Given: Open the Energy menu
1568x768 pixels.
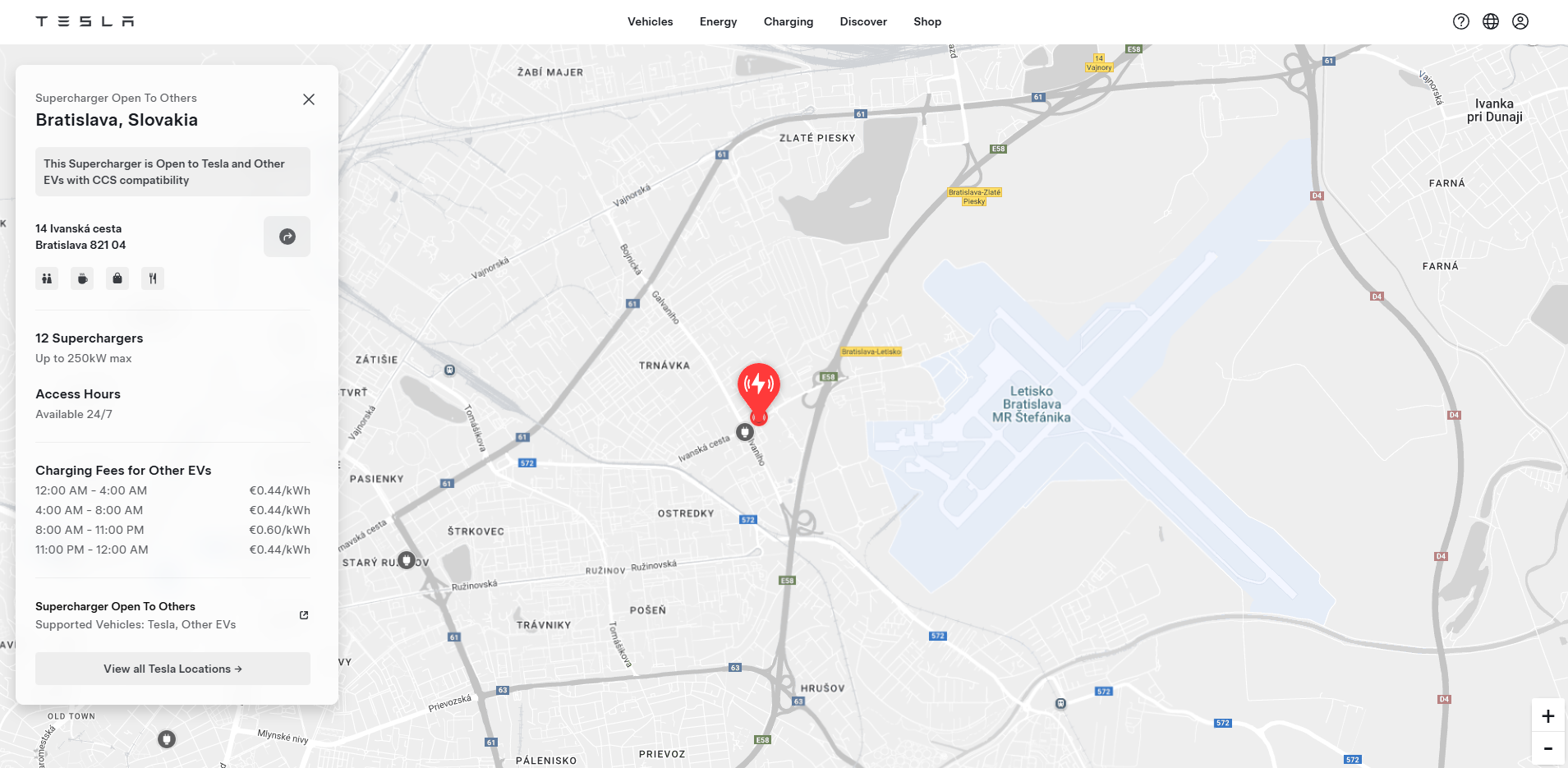Looking at the screenshot, I should click(x=719, y=21).
